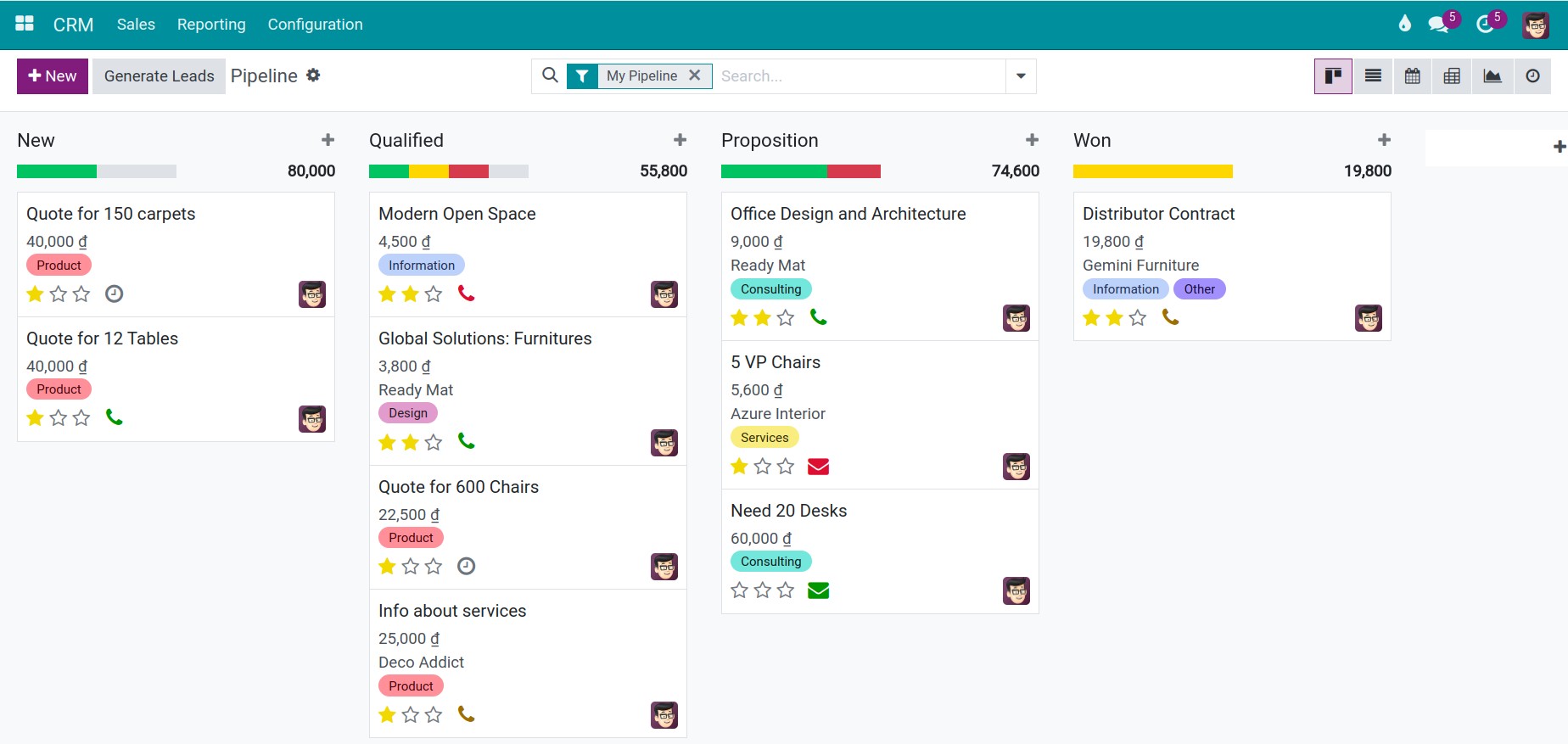Set third star priority on Quote for 12 Tables

(x=81, y=417)
